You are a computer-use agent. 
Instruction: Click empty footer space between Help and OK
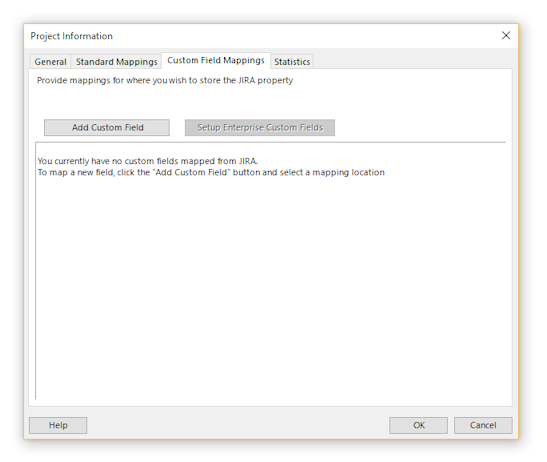tap(238, 425)
